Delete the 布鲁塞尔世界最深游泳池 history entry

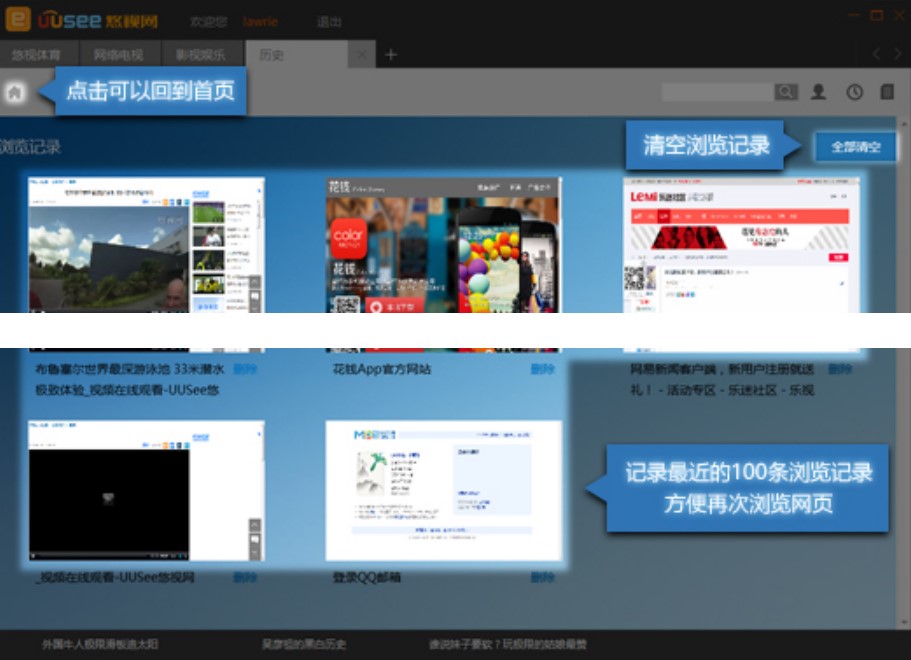(x=245, y=369)
